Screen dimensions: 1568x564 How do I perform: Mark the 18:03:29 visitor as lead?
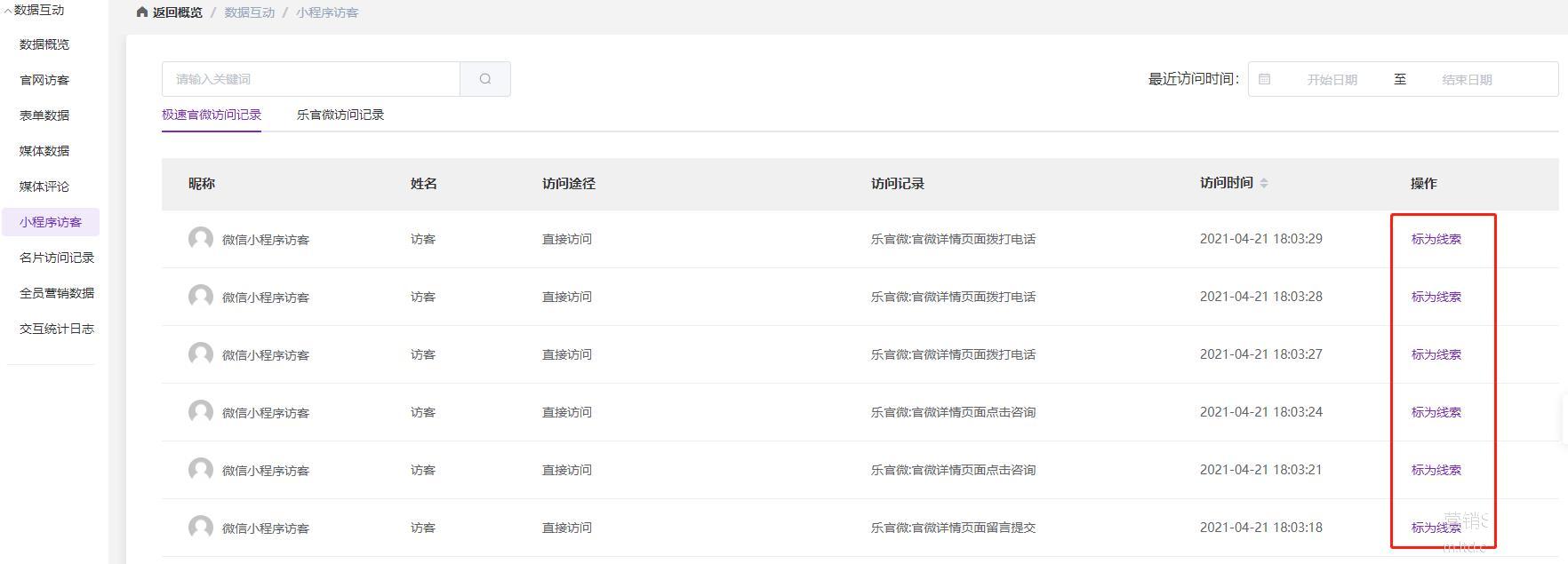click(x=1436, y=239)
